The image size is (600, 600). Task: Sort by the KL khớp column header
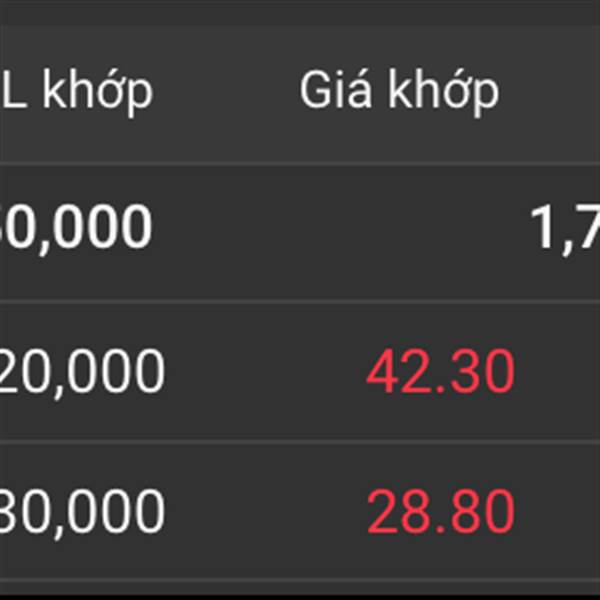click(77, 92)
